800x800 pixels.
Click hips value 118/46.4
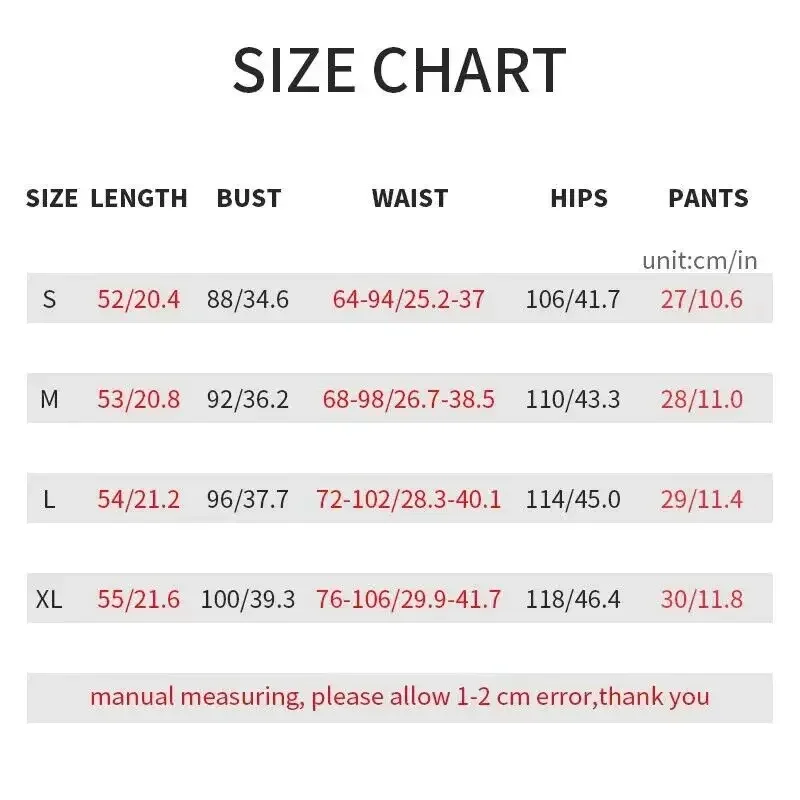point(573,599)
